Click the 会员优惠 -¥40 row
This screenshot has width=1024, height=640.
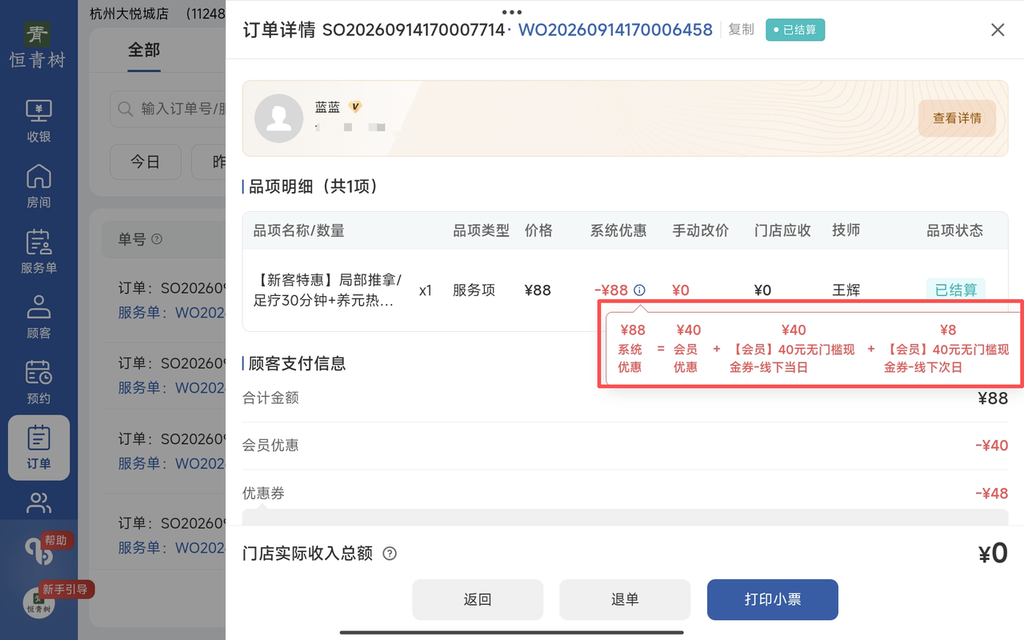click(625, 445)
